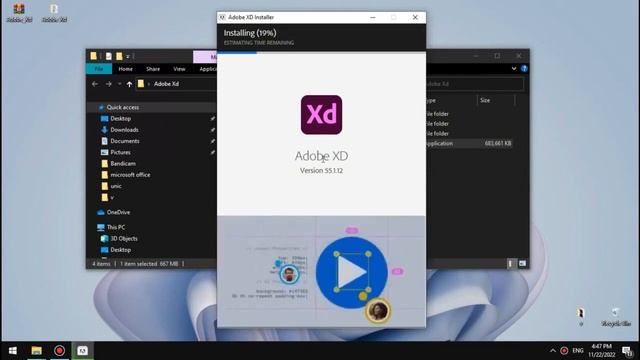Open Home tab in File Explorer
640x360 pixels.
pyautogui.click(x=125, y=69)
